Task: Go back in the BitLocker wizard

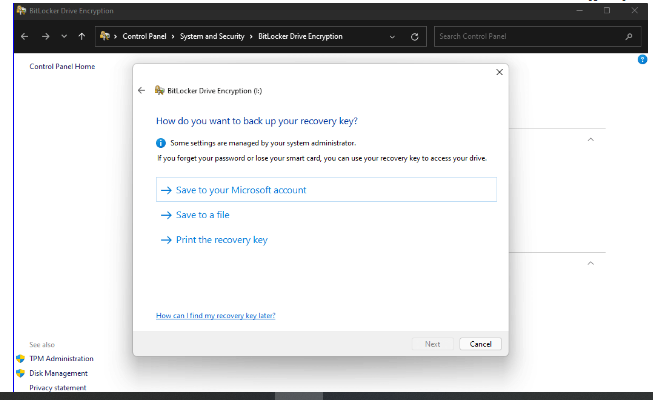Action: click(x=142, y=90)
